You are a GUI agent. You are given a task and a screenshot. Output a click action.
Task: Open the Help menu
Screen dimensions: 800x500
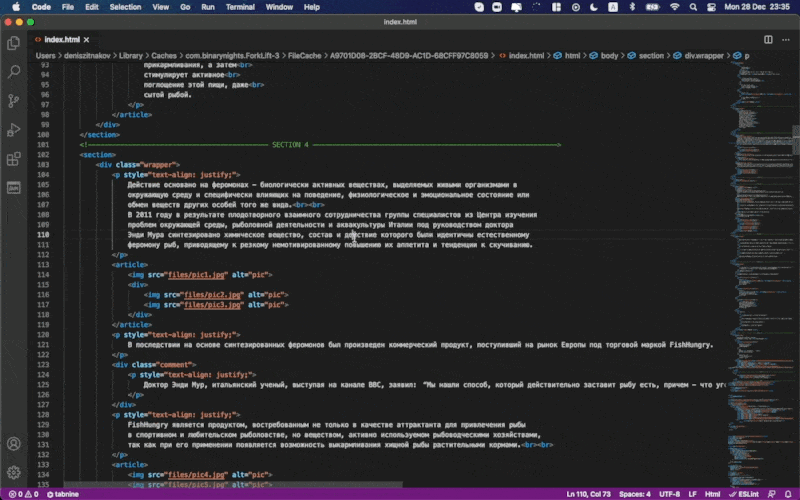click(312, 7)
